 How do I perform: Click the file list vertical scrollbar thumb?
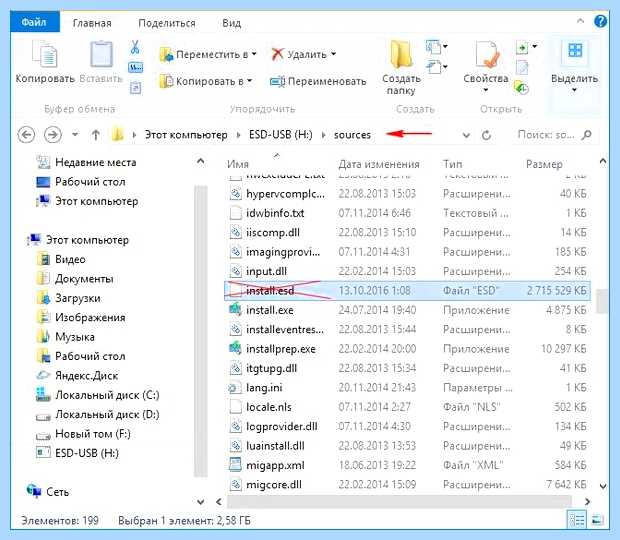click(602, 301)
